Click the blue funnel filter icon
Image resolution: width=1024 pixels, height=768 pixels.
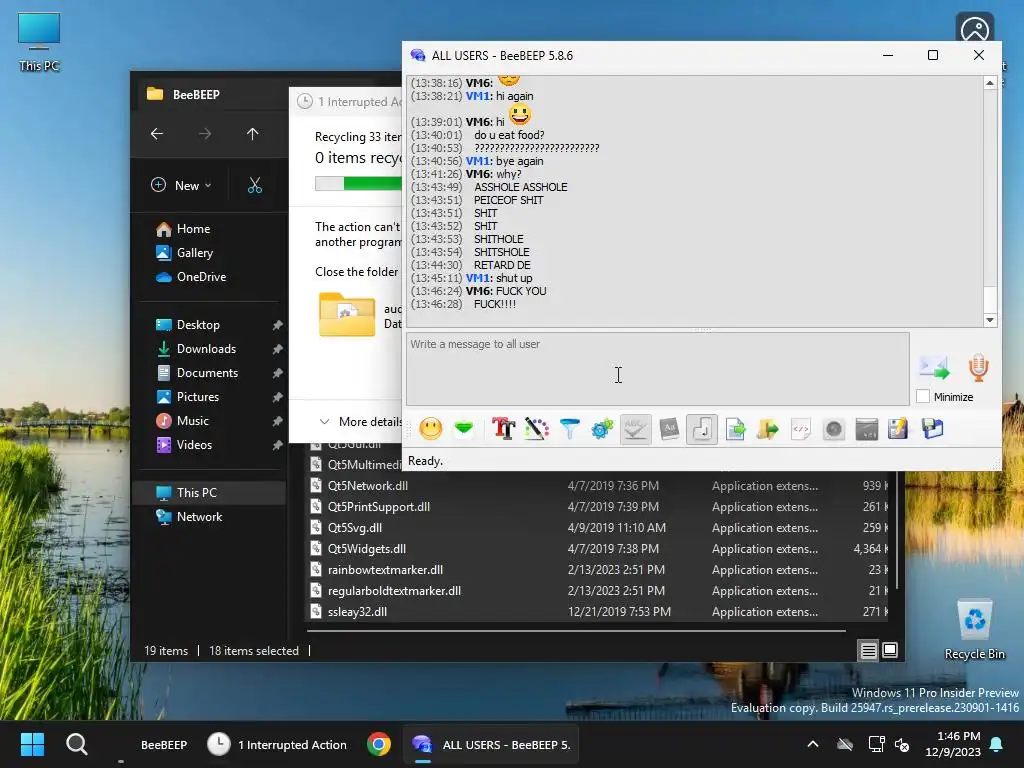click(569, 429)
